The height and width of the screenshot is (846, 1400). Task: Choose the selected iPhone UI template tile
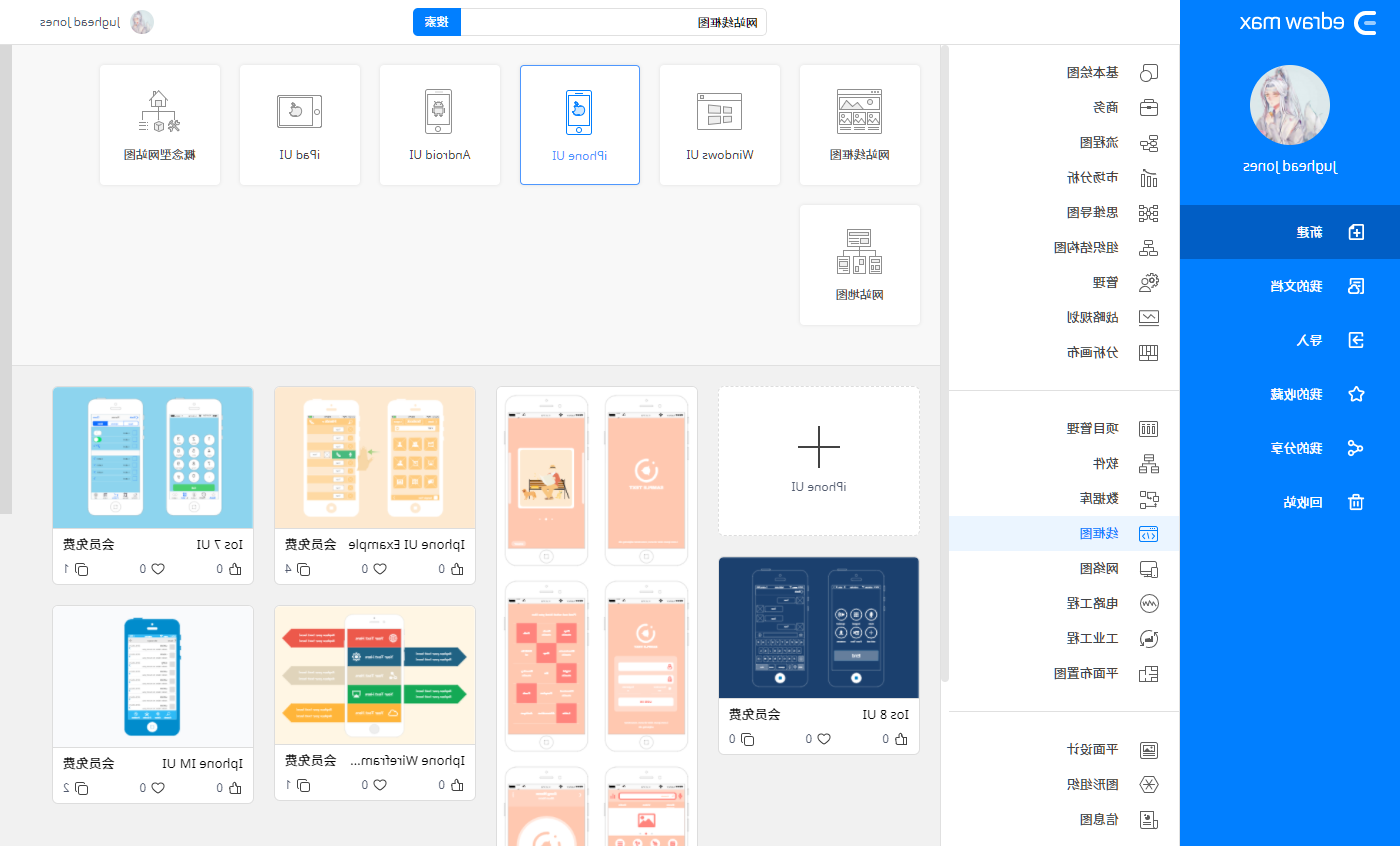[x=580, y=125]
